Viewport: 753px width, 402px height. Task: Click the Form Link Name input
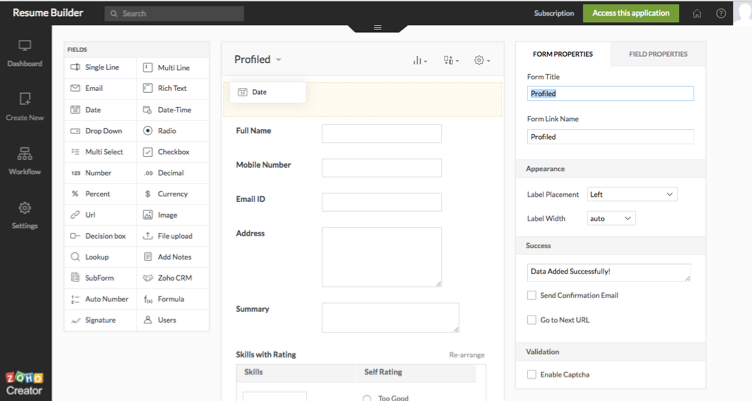click(610, 137)
